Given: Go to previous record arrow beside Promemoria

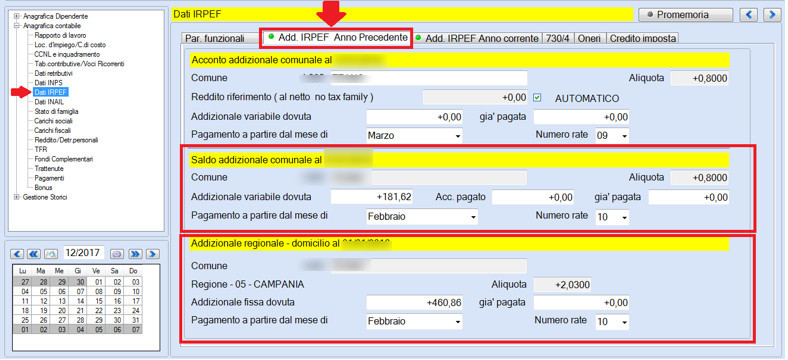Looking at the screenshot, I should point(749,15).
